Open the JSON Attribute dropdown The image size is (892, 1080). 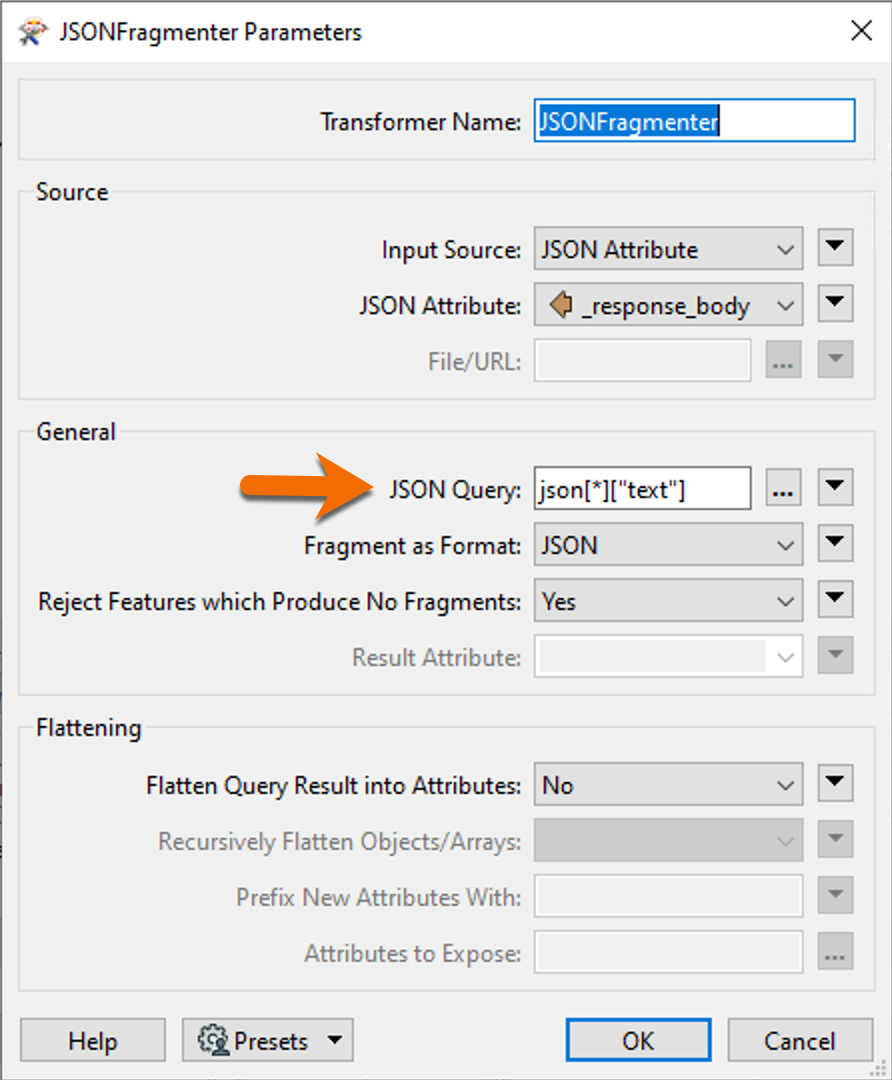point(668,304)
